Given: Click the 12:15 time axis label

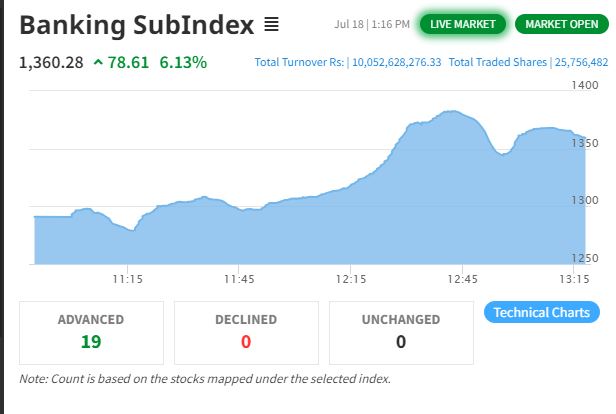Looking at the screenshot, I should [x=351, y=279].
